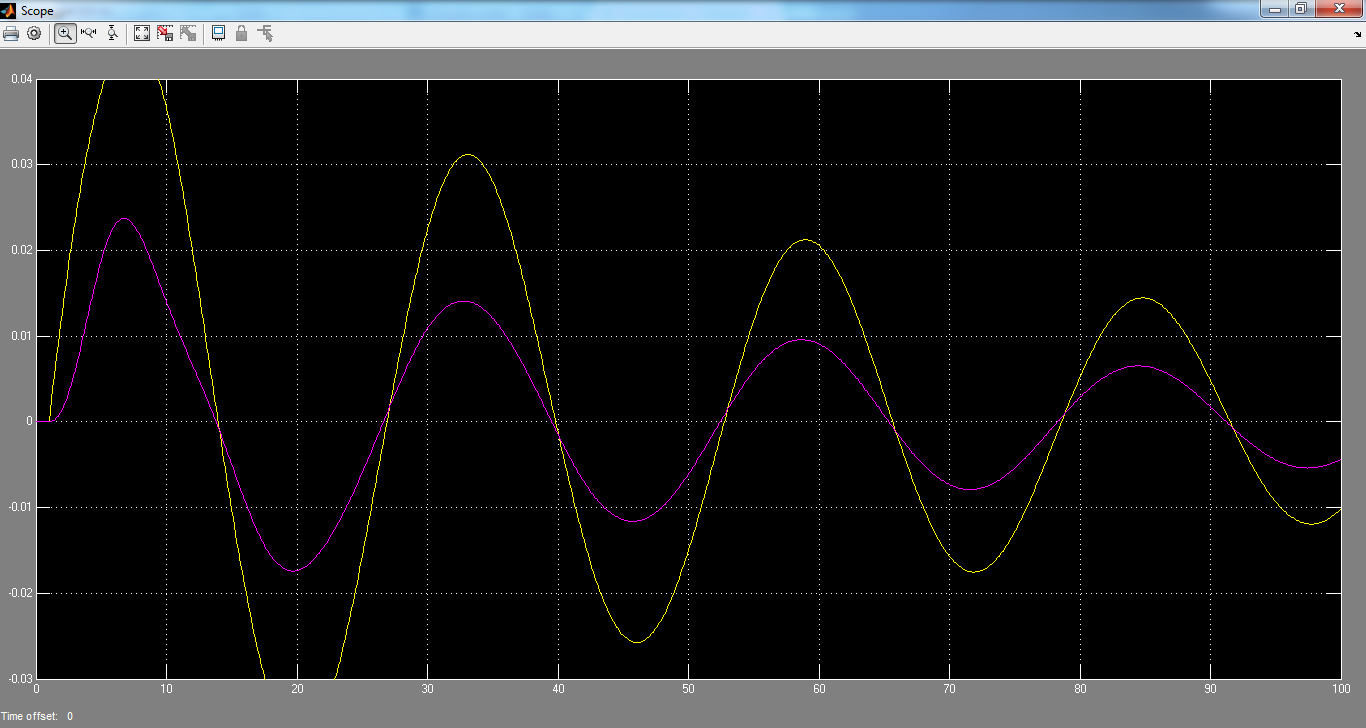Viewport: 1366px width, 728px height.
Task: Autoscale the scope axes
Action: click(x=142, y=33)
